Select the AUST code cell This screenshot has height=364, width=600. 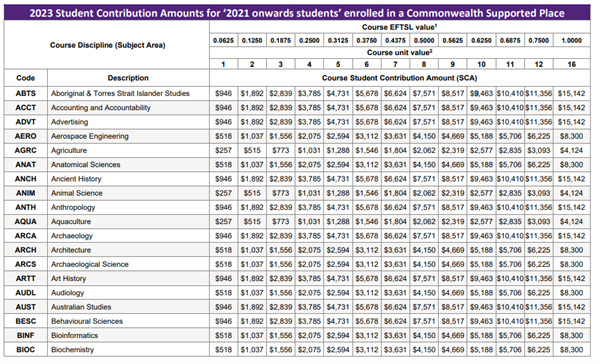click(26, 307)
